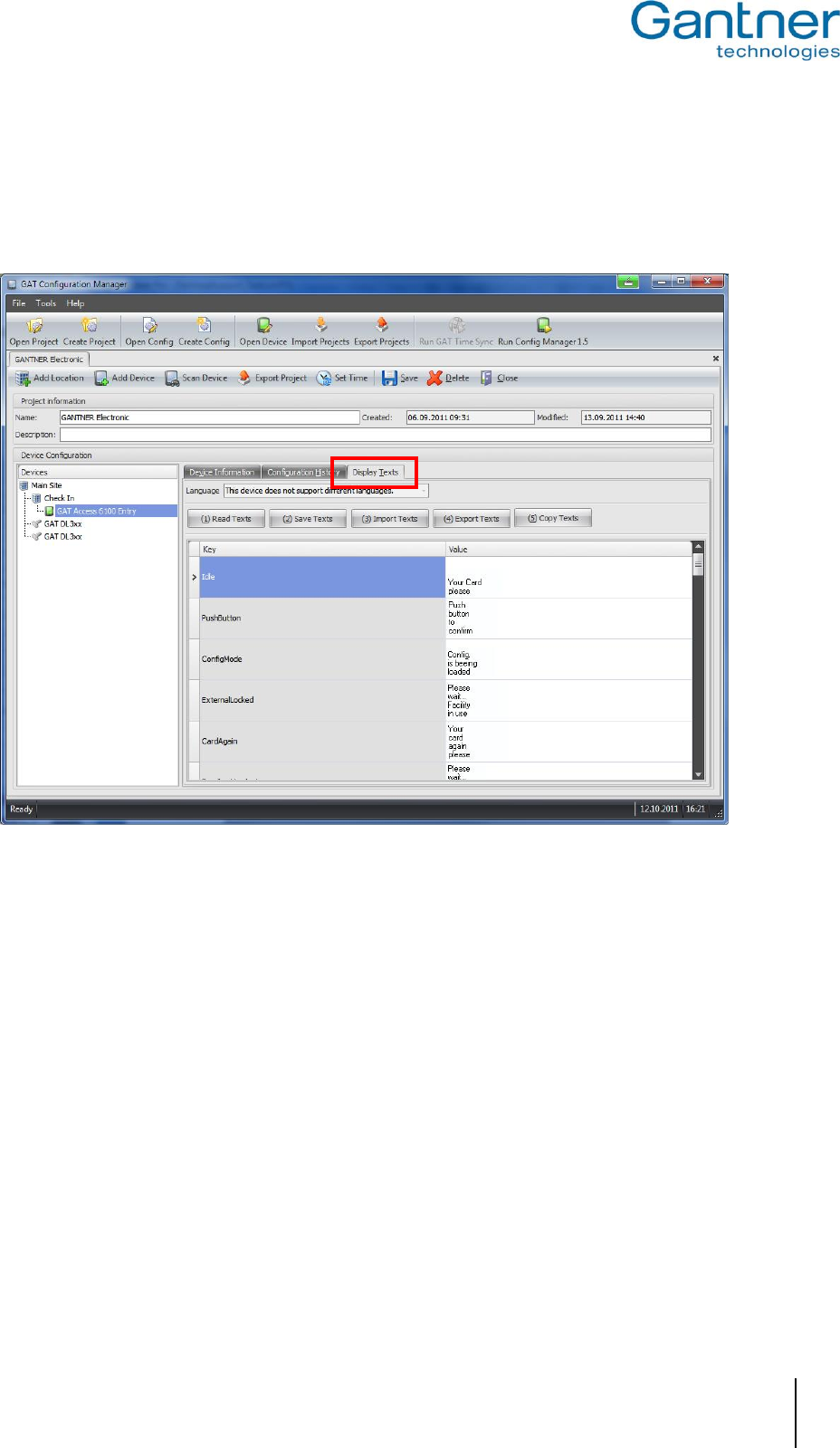The width and height of the screenshot is (840, 1448).
Task: Click the red Delete icon
Action: coord(434,379)
